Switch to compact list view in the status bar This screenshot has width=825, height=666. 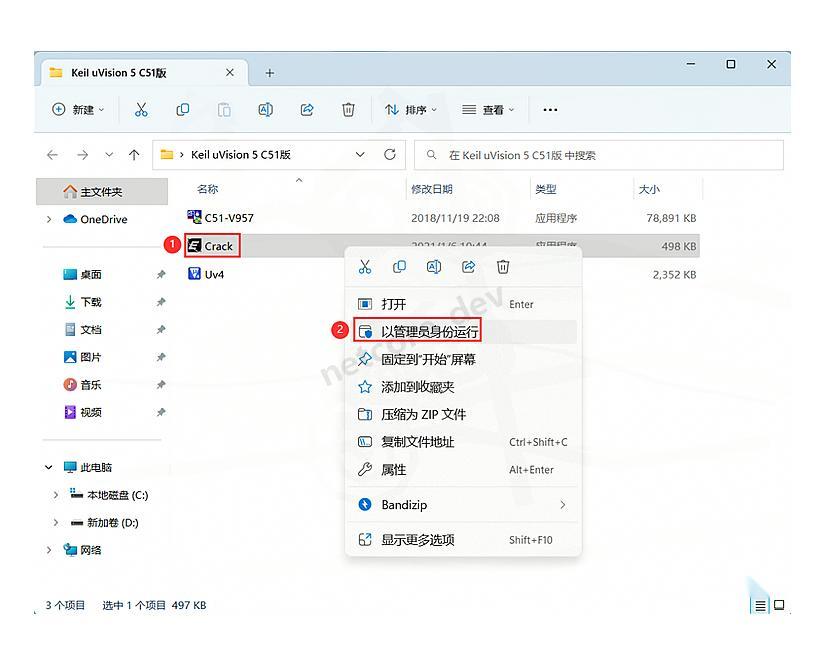758,605
